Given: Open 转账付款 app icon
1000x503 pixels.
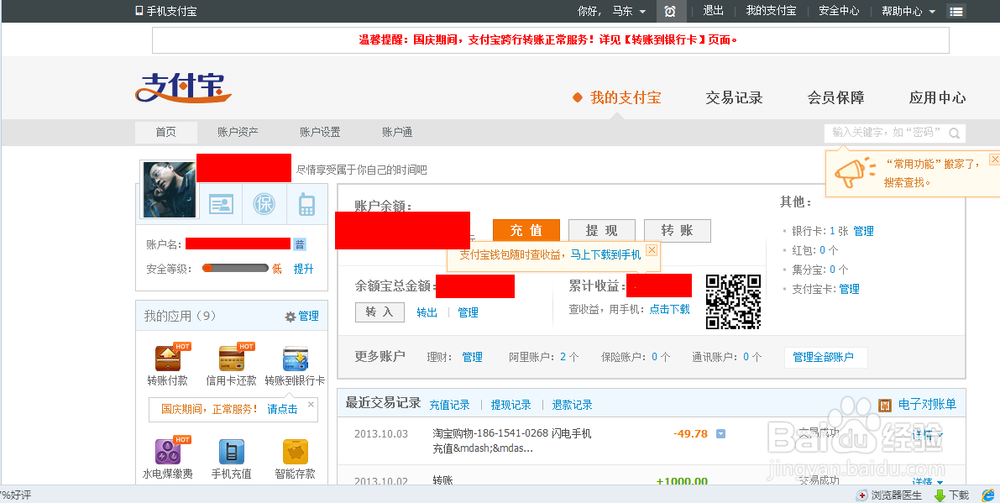Looking at the screenshot, I should 168,358.
